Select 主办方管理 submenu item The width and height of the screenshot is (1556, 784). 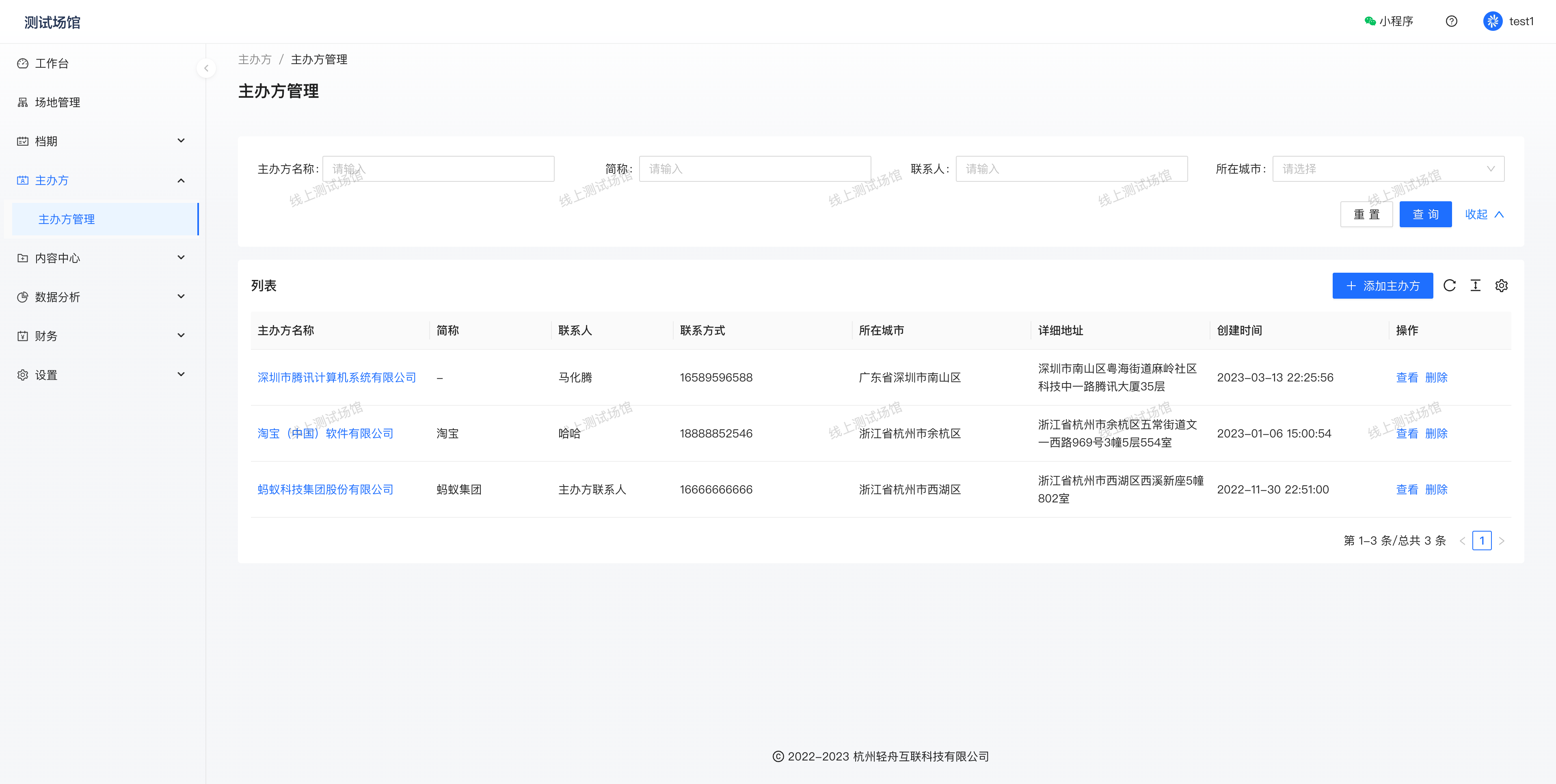point(67,219)
